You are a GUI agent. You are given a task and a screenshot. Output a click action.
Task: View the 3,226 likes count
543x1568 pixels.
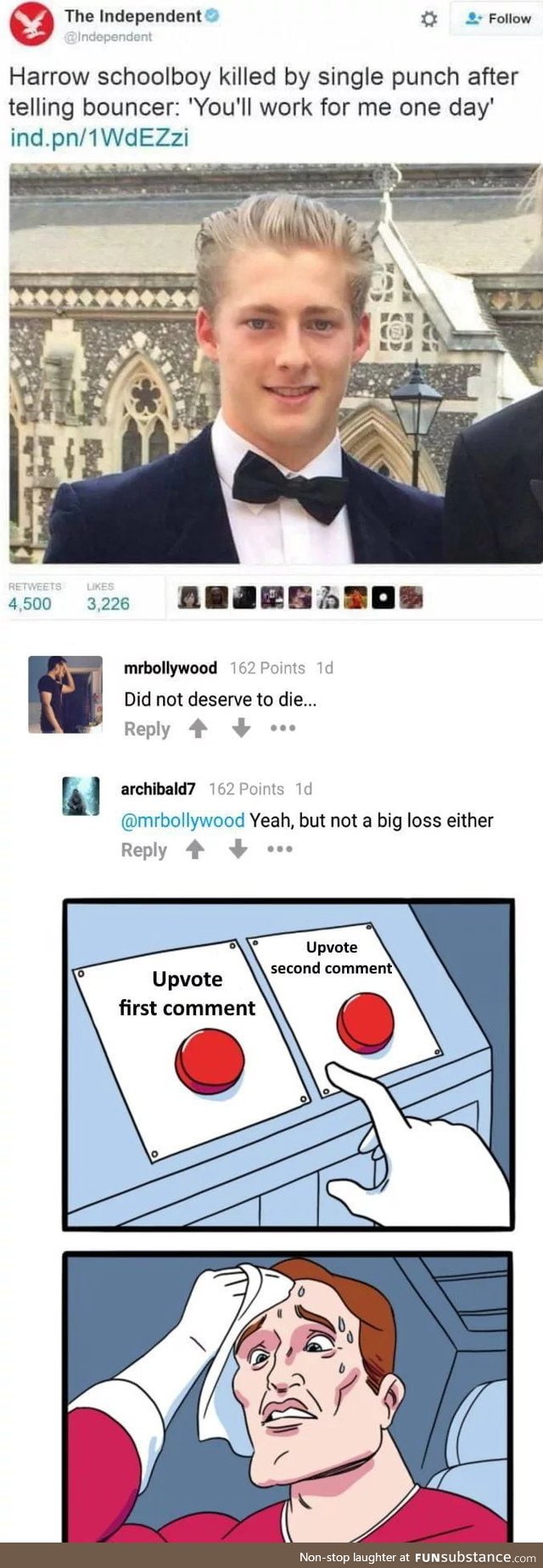(x=109, y=604)
